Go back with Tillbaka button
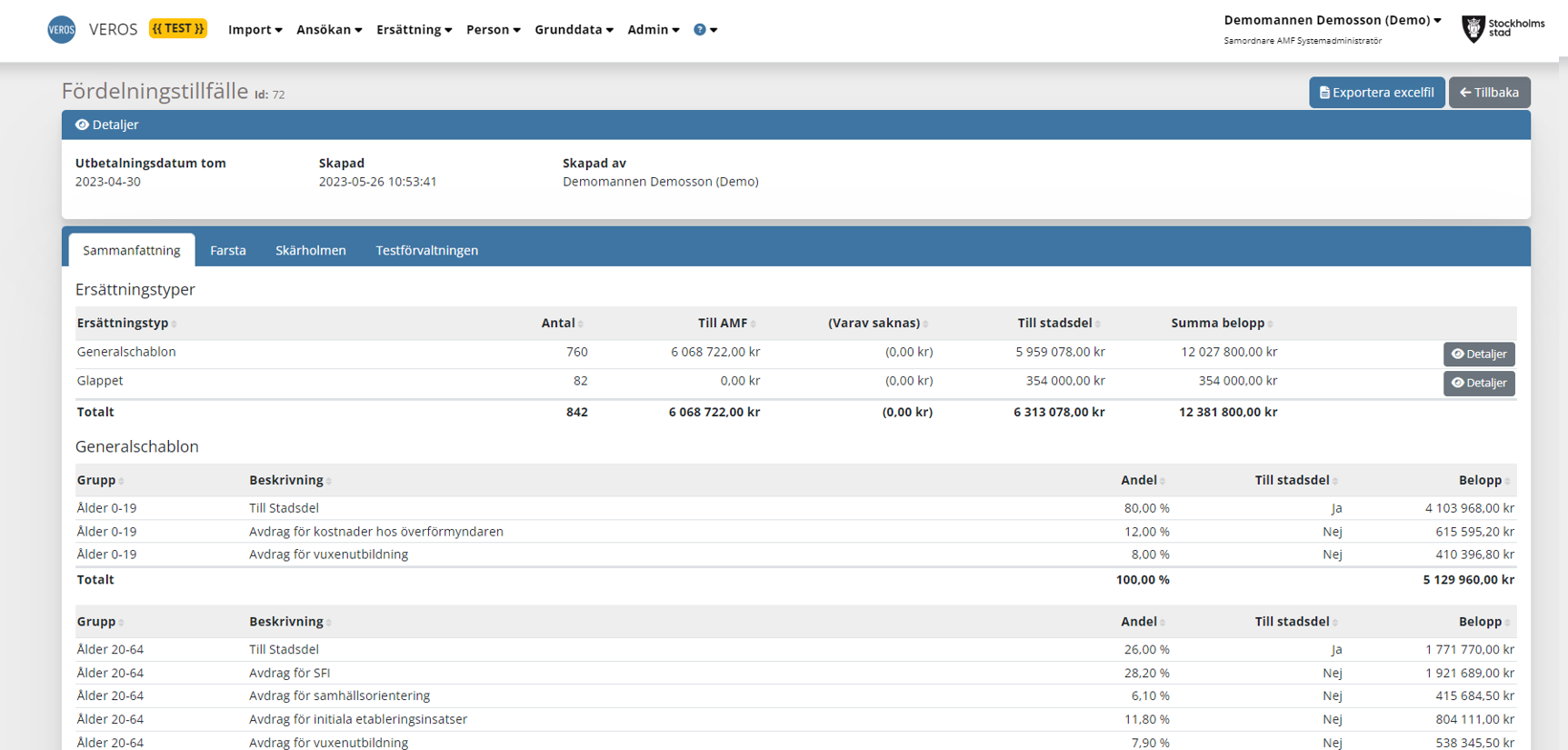 point(1489,93)
